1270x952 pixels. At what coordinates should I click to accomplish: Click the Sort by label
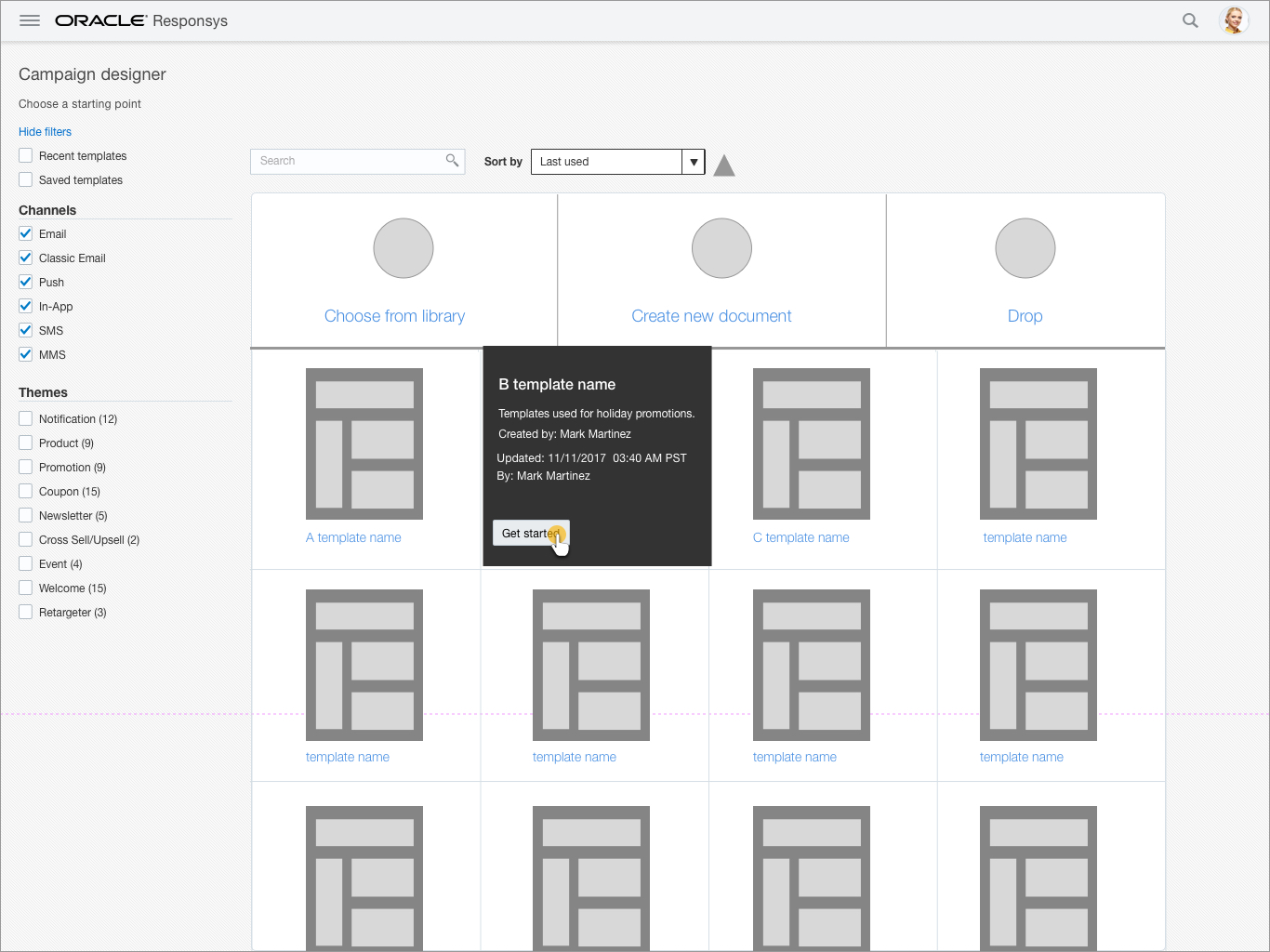(503, 162)
